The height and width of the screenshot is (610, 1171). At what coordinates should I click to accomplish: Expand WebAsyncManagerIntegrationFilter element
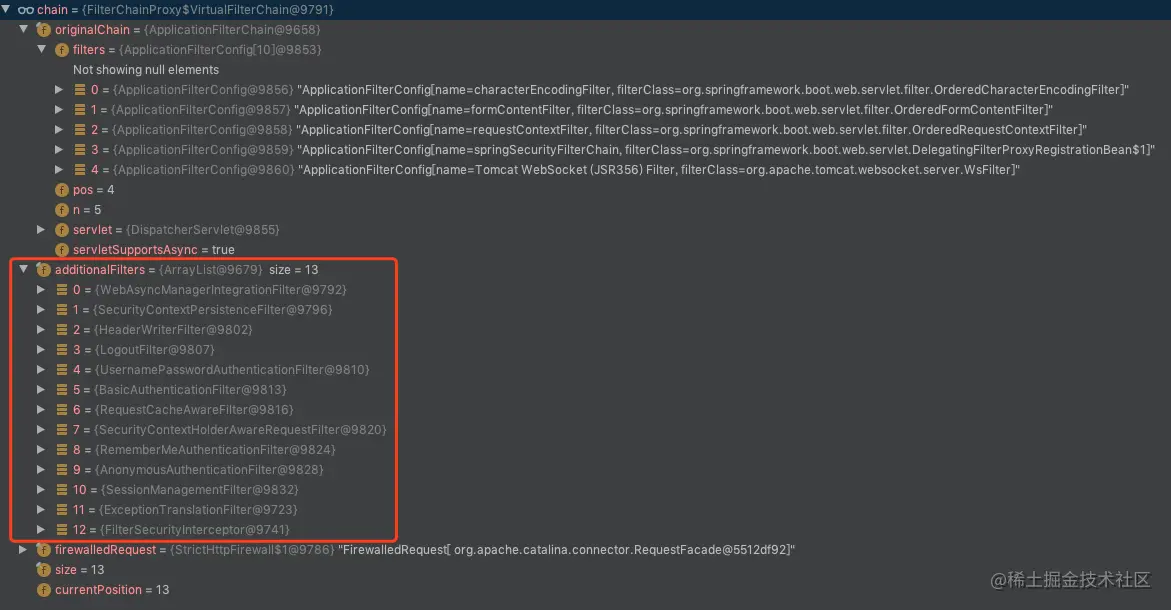pyautogui.click(x=42, y=289)
